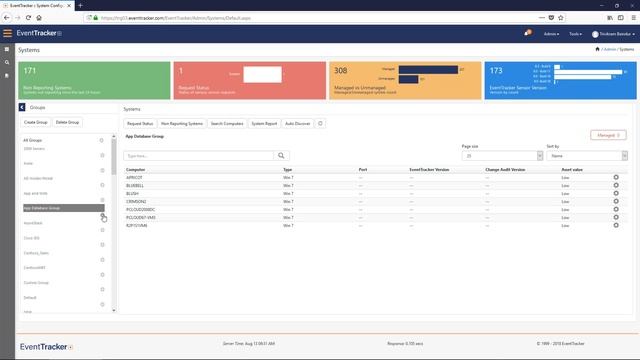Image resolution: width=640 pixels, height=360 pixels.
Task: Reload the page in browser
Action: 28,18
